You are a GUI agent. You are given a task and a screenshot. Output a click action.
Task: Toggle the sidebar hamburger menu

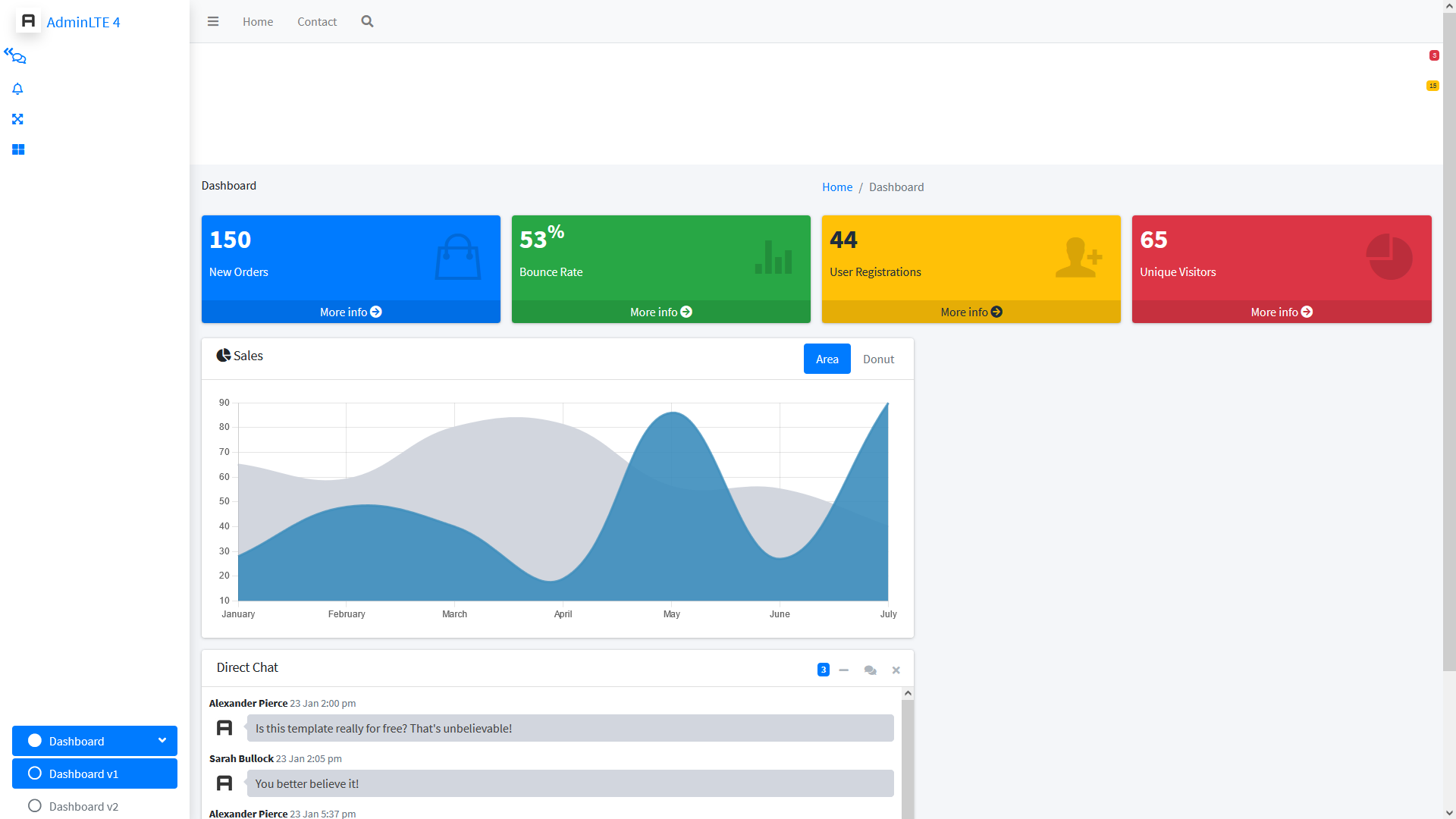pos(213,21)
